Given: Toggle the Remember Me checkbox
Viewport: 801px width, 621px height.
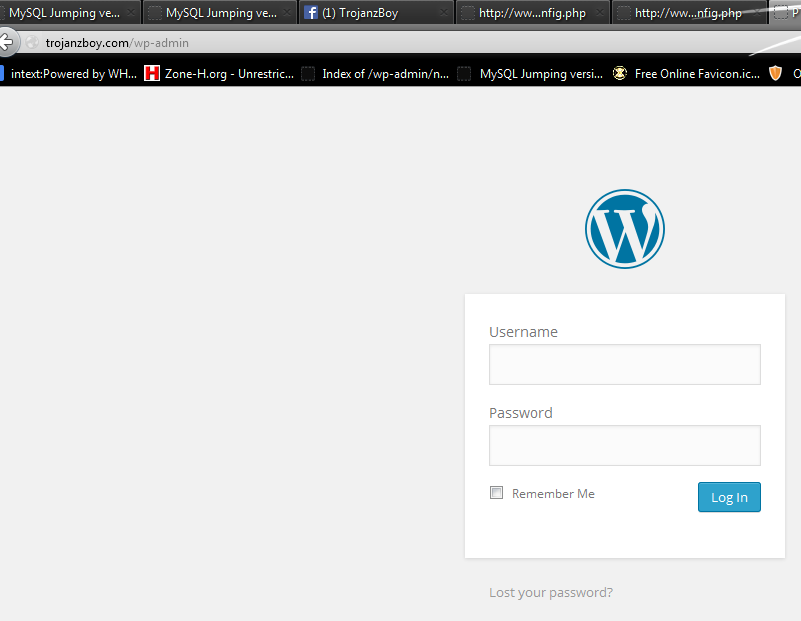Looking at the screenshot, I should (496, 493).
